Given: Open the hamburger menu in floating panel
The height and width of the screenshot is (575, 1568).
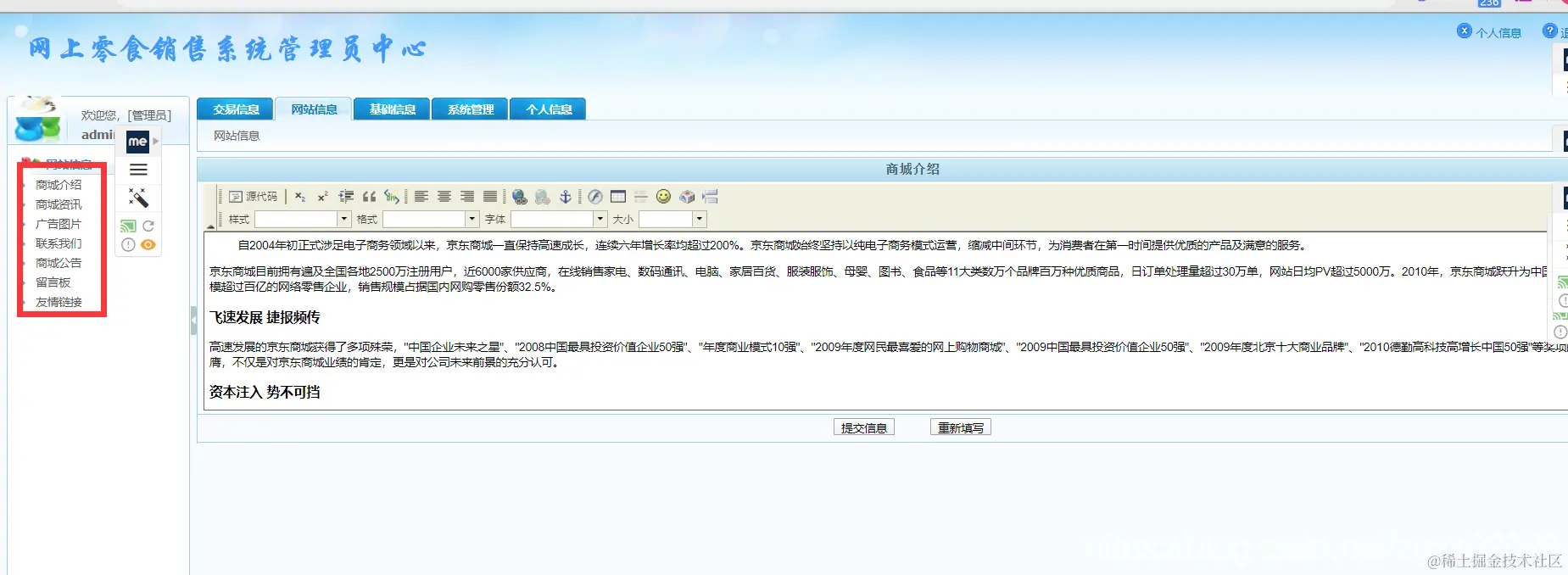Looking at the screenshot, I should pos(138,170).
